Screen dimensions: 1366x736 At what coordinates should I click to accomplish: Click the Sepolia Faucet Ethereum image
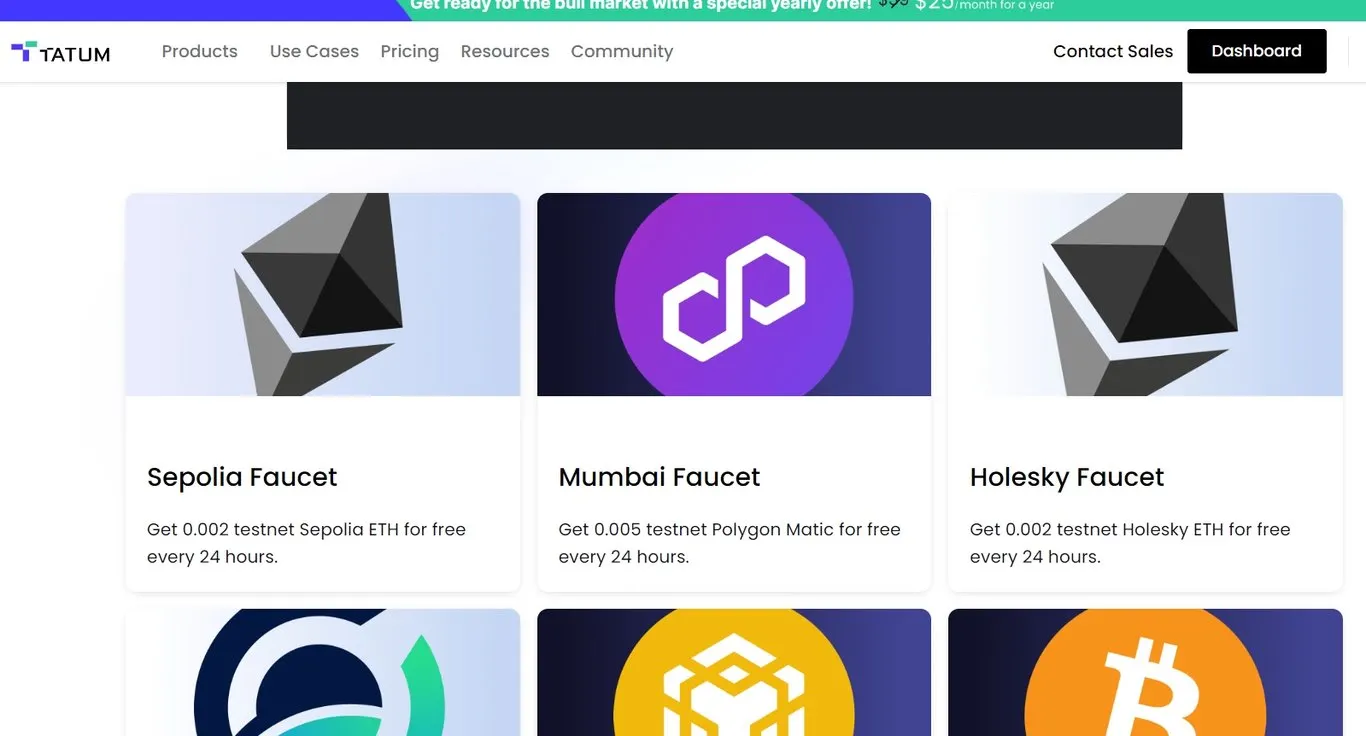click(323, 294)
